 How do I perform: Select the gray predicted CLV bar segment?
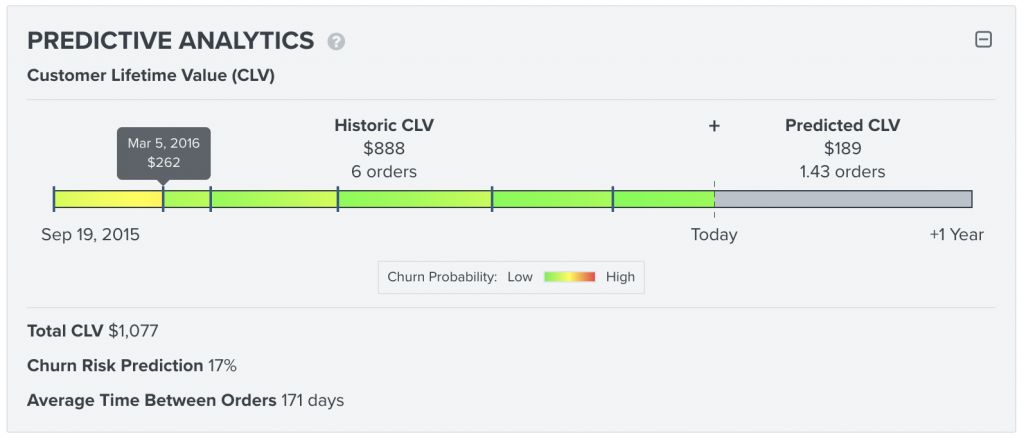pyautogui.click(x=842, y=199)
